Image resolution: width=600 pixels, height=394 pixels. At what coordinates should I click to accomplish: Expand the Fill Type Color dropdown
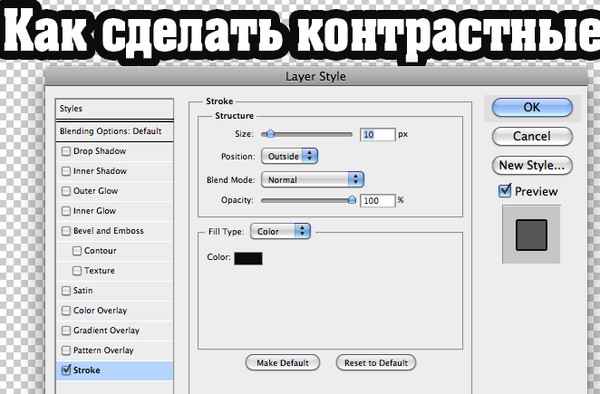pyautogui.click(x=280, y=231)
